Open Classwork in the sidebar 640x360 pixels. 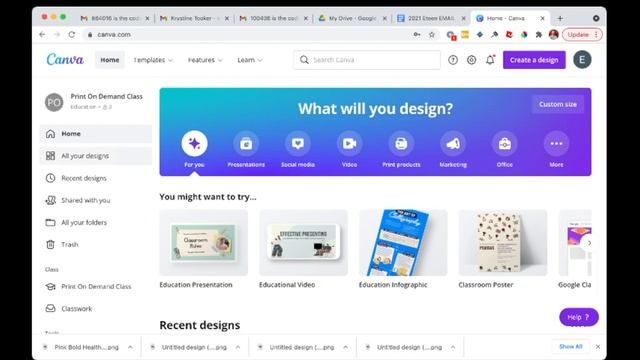[x=96, y=309]
